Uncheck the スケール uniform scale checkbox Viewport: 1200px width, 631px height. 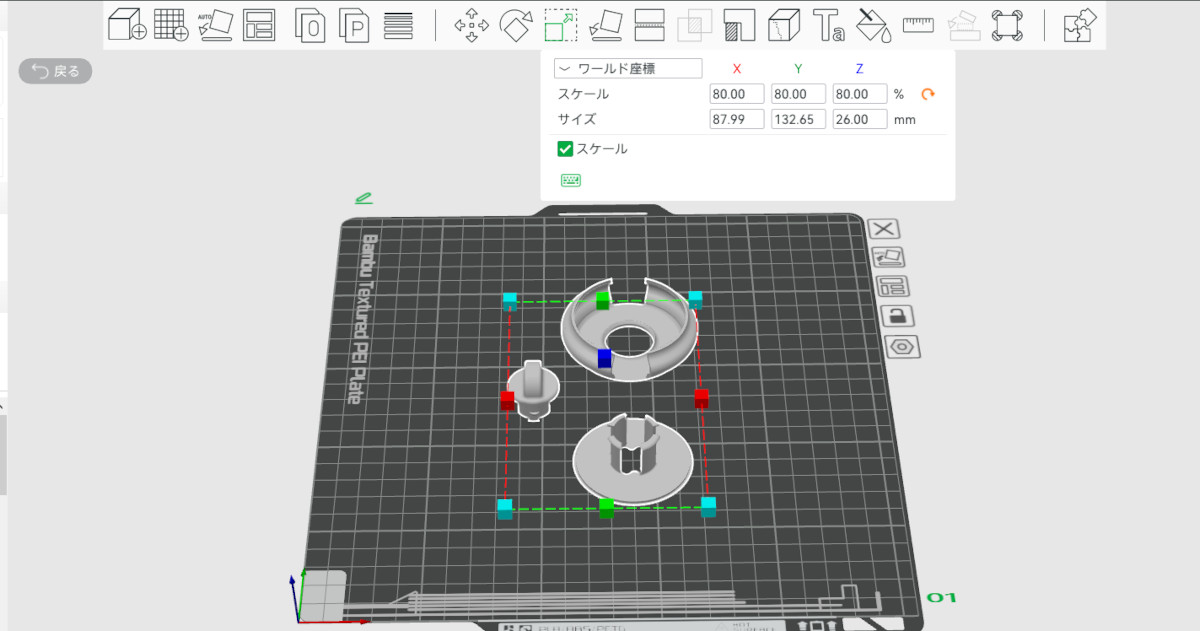[x=565, y=149]
